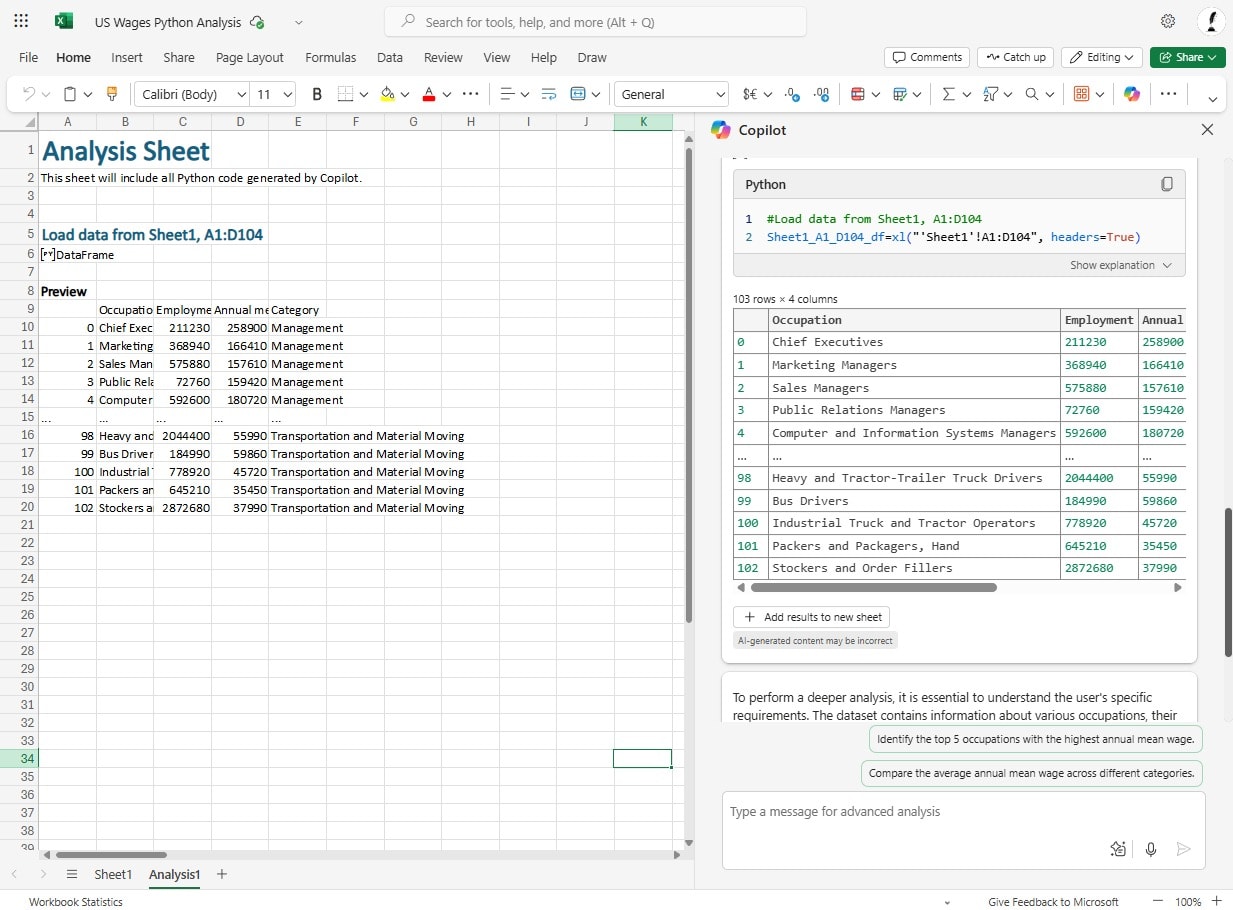Click the search box at top
Image resolution: width=1233 pixels, height=910 pixels.
pyautogui.click(x=595, y=22)
